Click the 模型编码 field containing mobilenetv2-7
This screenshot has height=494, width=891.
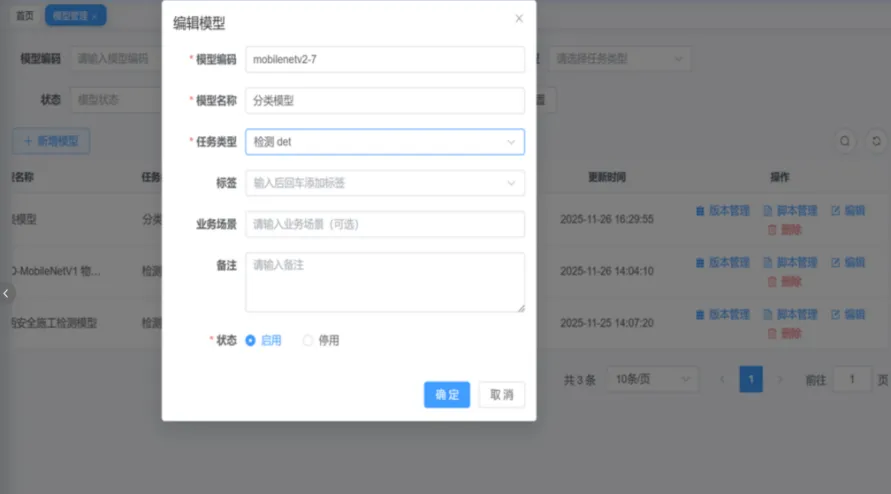[x=385, y=60]
